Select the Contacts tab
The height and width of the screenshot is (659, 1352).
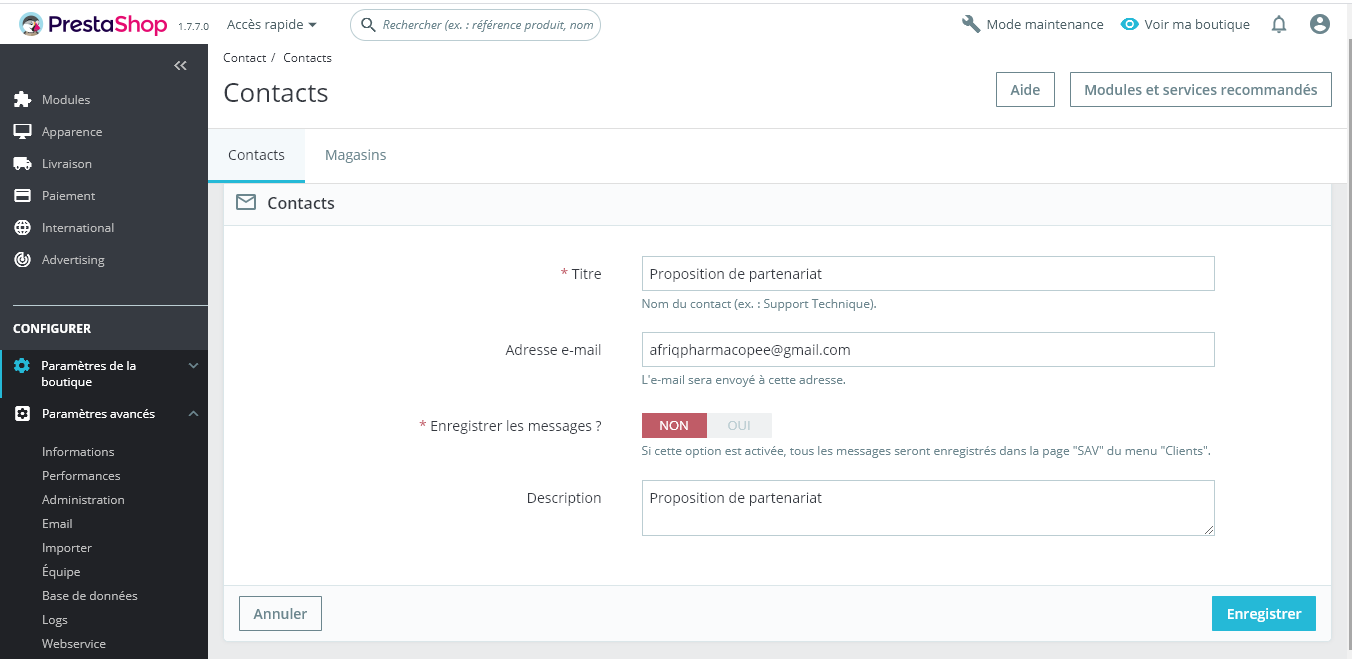click(x=256, y=155)
